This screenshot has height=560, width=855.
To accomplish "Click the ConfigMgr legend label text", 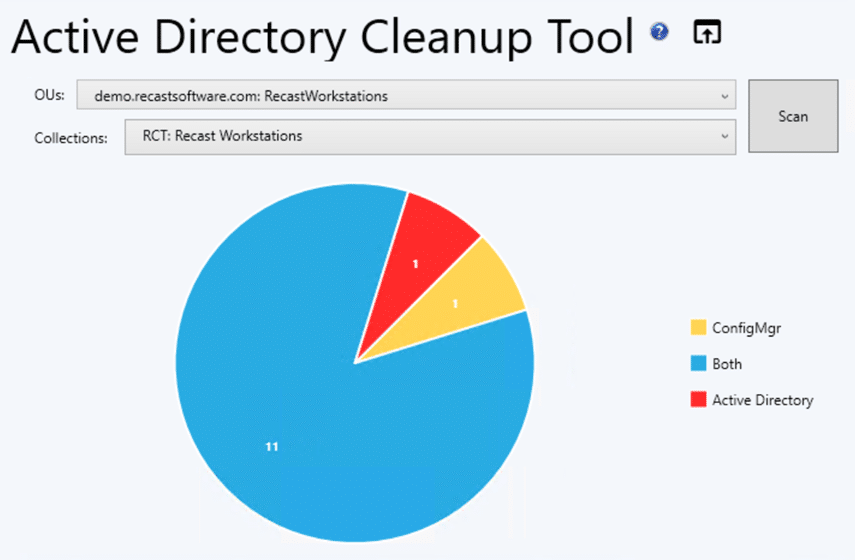I will coord(744,328).
